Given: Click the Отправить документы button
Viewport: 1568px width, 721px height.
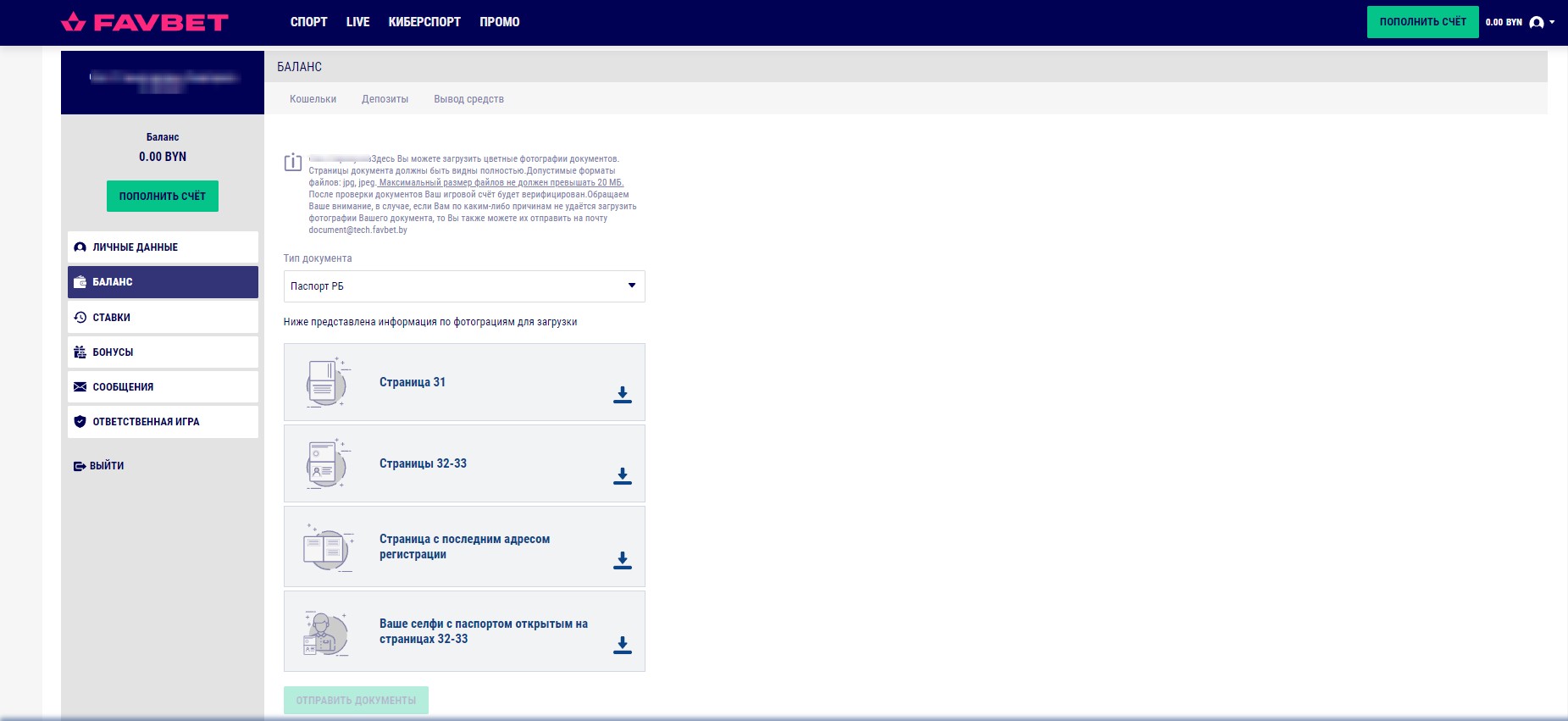Looking at the screenshot, I should pyautogui.click(x=356, y=701).
